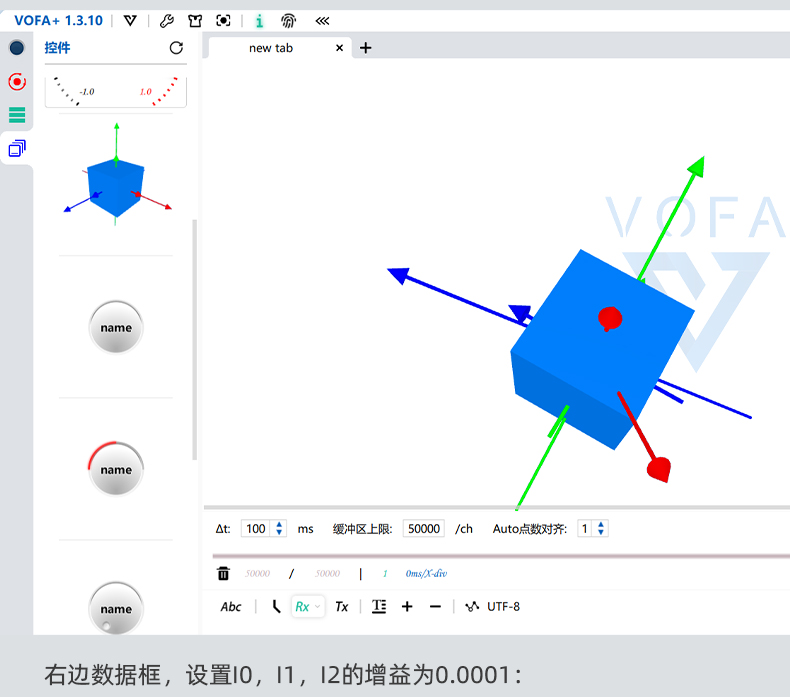The height and width of the screenshot is (697, 790).
Task: Switch to the 'new tab' tab
Action: point(271,48)
